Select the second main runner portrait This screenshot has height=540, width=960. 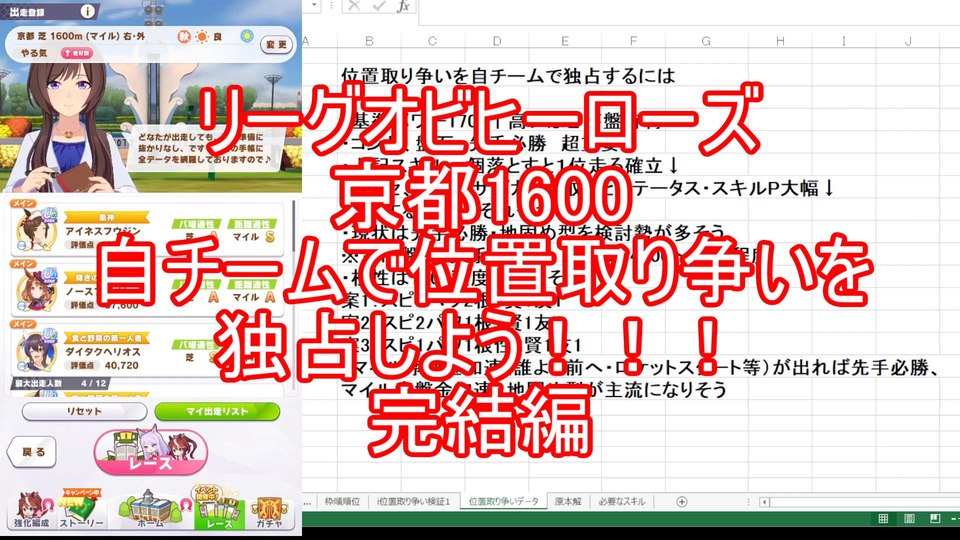click(x=36, y=289)
